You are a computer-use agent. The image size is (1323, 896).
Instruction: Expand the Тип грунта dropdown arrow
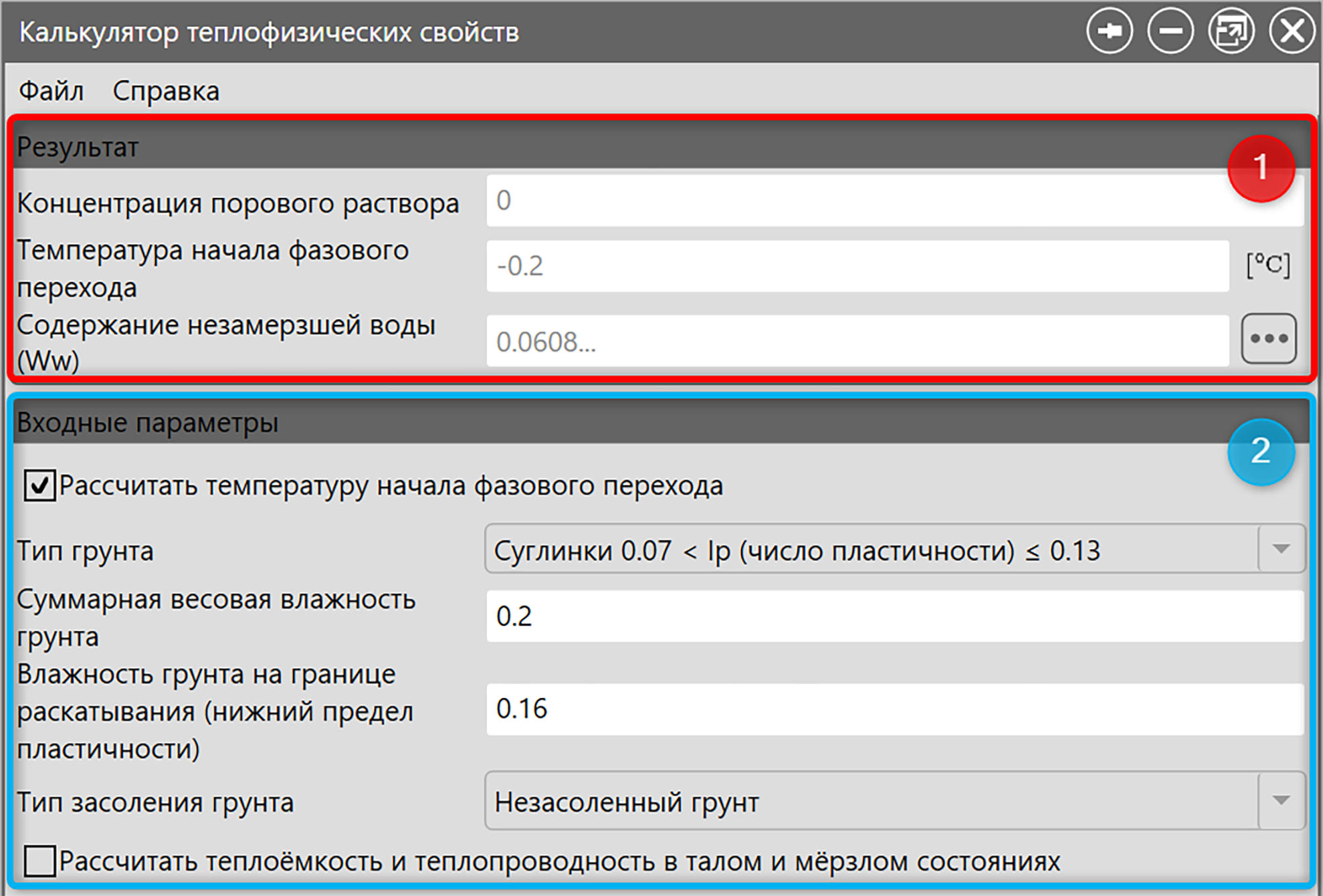point(1281,549)
